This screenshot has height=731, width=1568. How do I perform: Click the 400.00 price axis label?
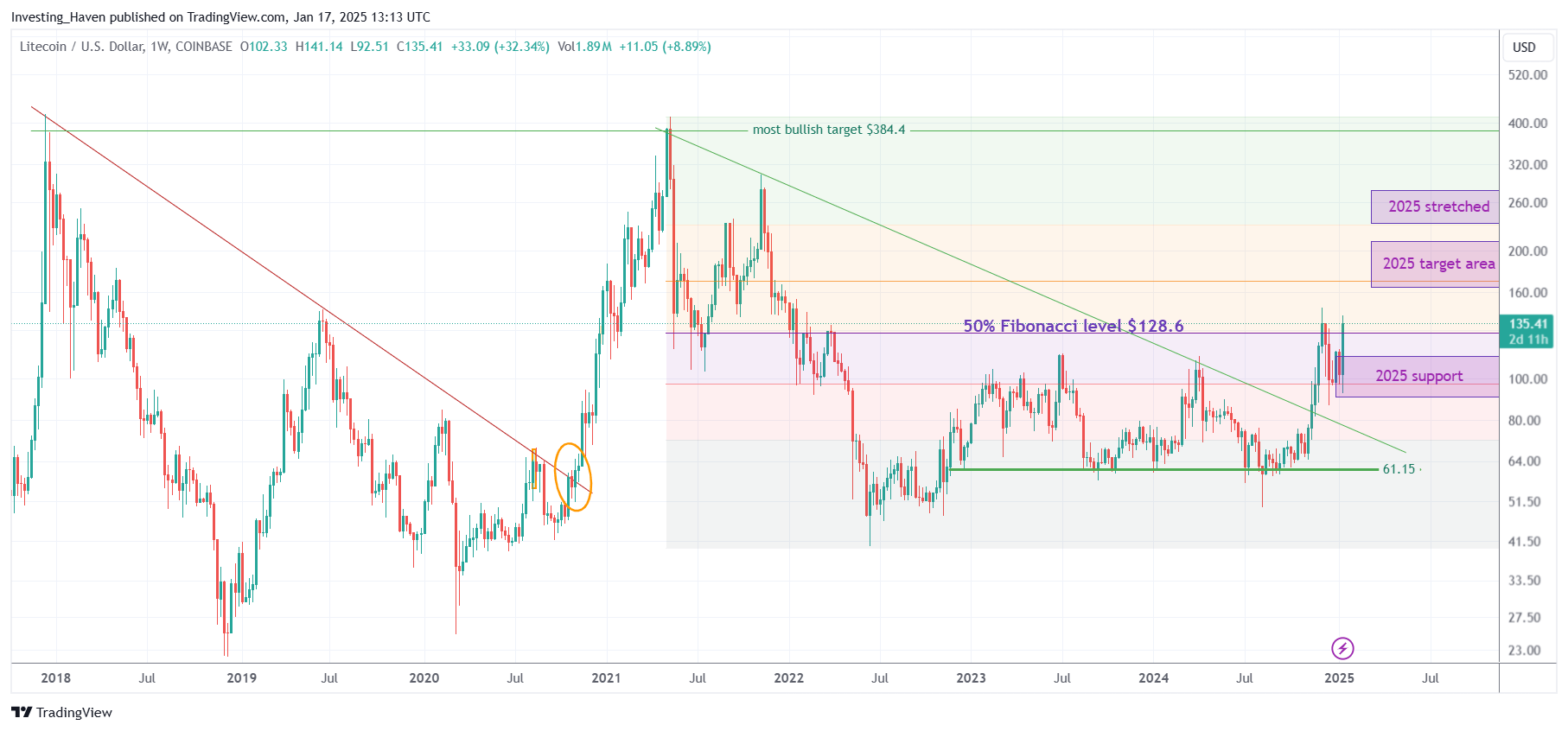click(1527, 124)
